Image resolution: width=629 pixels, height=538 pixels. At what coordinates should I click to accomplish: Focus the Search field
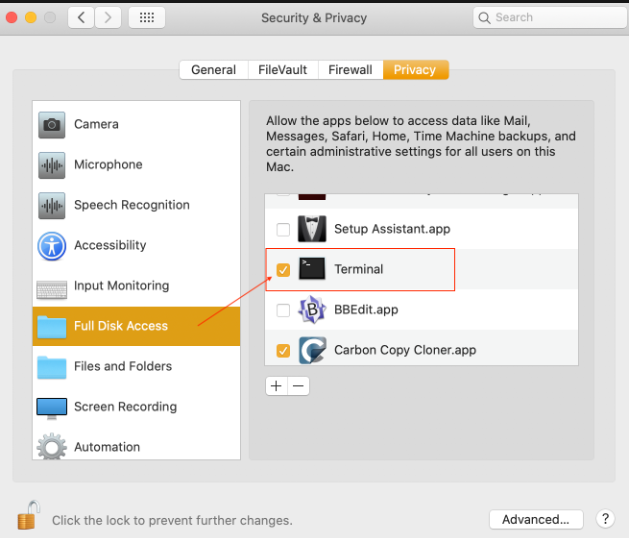pos(550,18)
